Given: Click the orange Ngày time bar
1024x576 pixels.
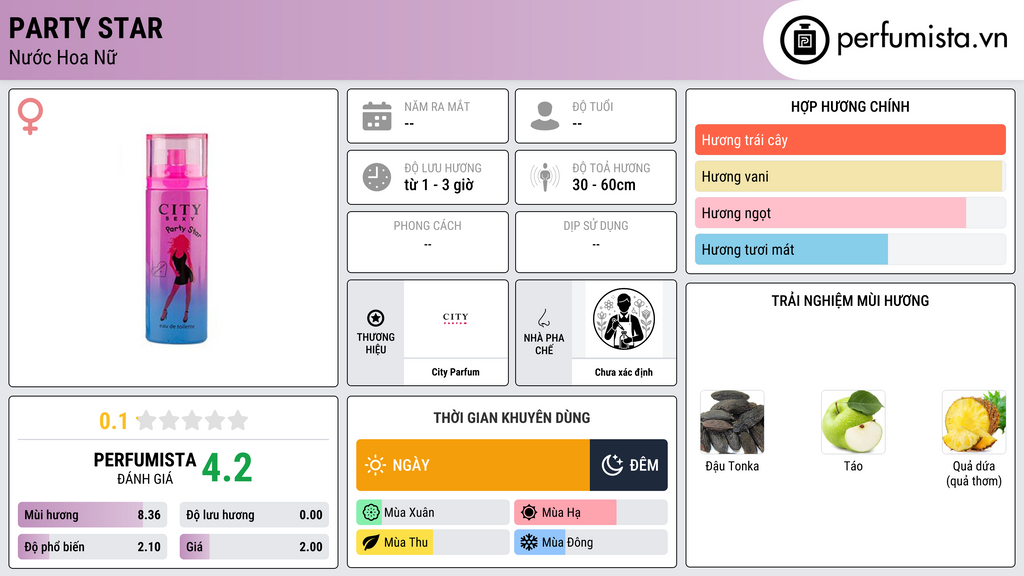Looking at the screenshot, I should [473, 465].
